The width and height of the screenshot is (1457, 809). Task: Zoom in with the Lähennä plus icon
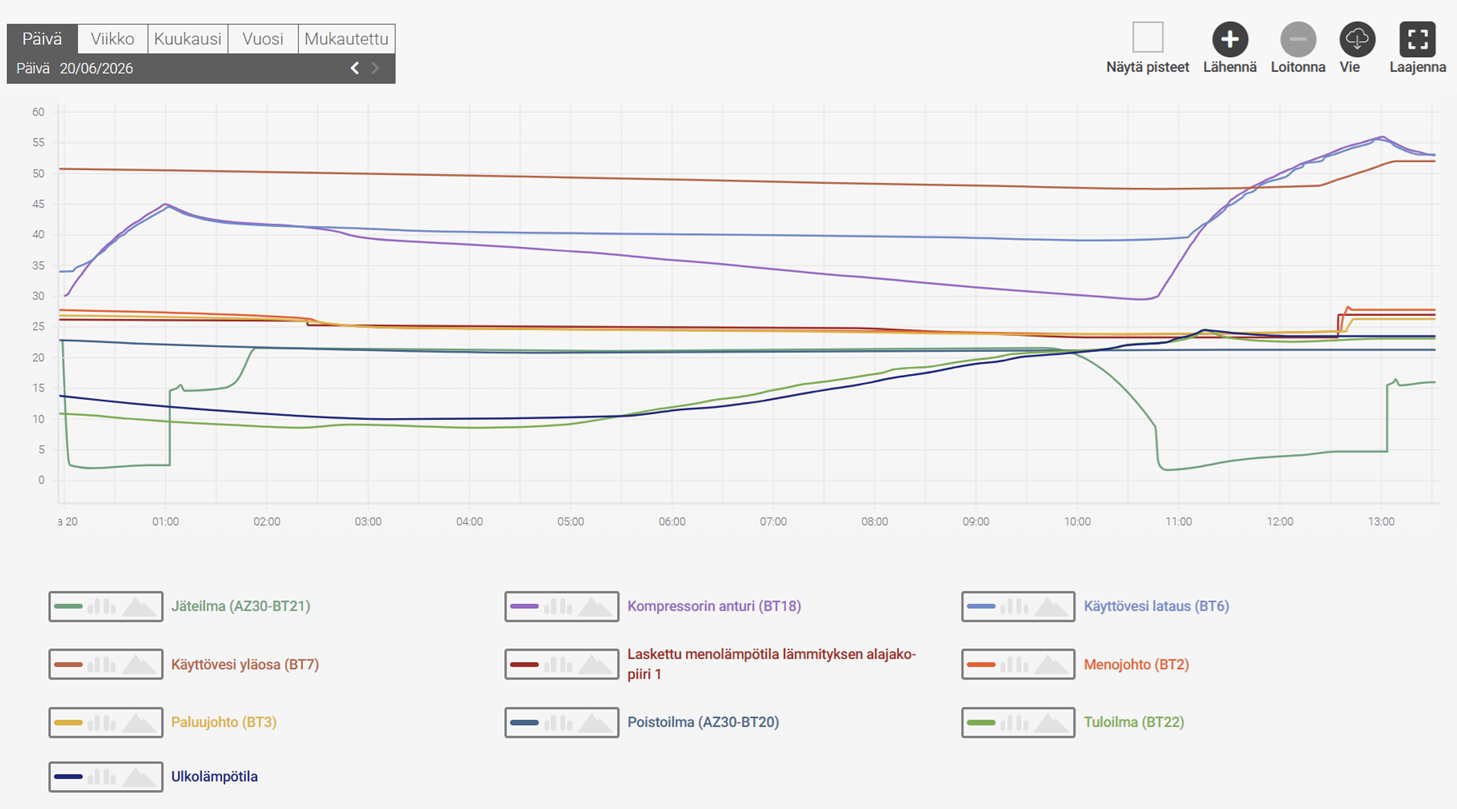[x=1230, y=39]
